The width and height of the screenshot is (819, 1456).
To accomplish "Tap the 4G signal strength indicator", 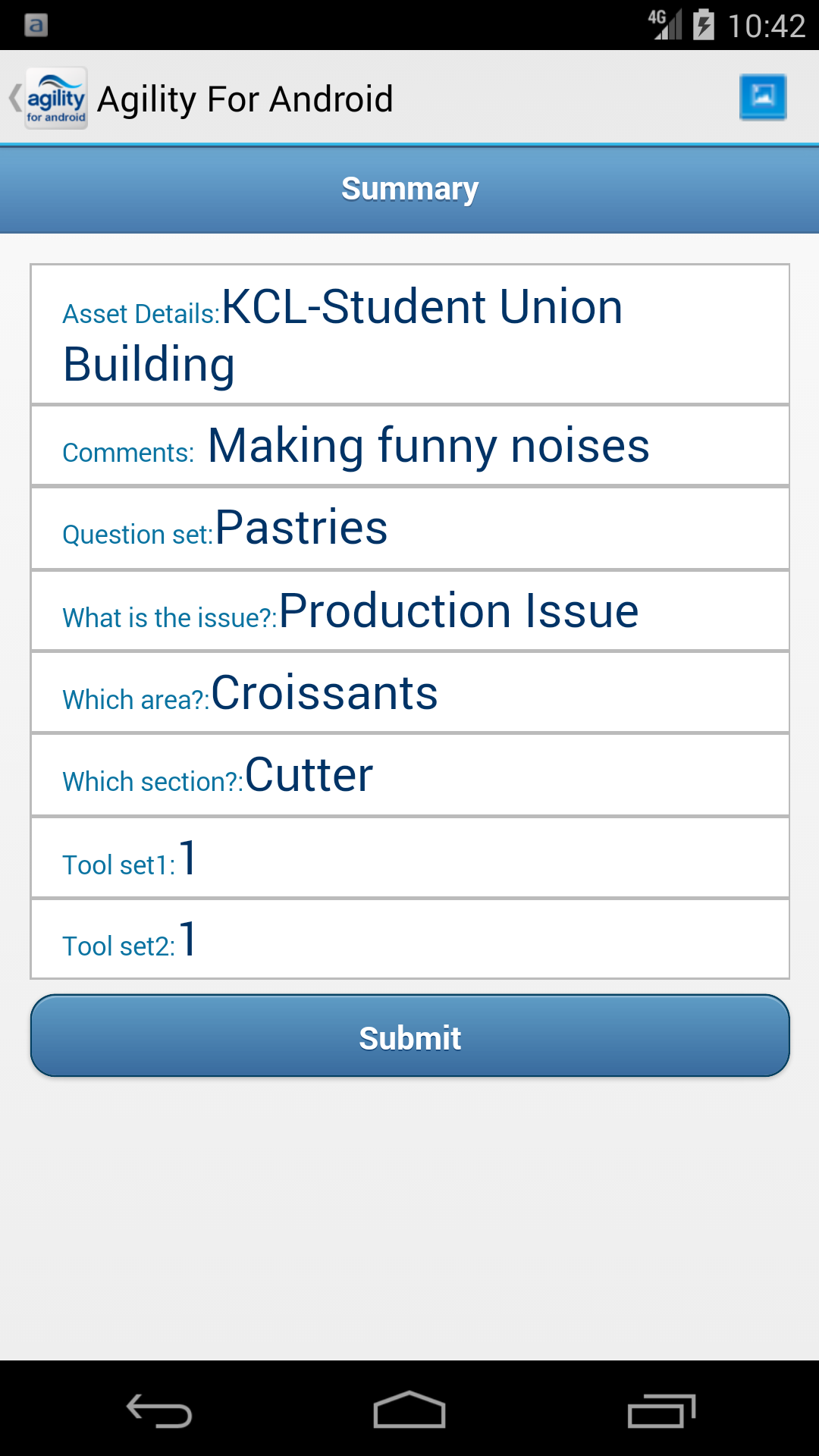I will coord(665,25).
